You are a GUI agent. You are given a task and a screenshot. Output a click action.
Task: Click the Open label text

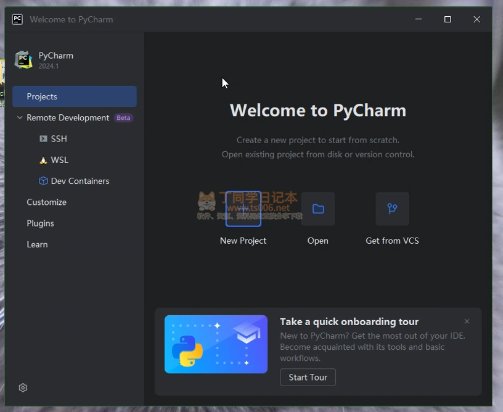tap(318, 241)
